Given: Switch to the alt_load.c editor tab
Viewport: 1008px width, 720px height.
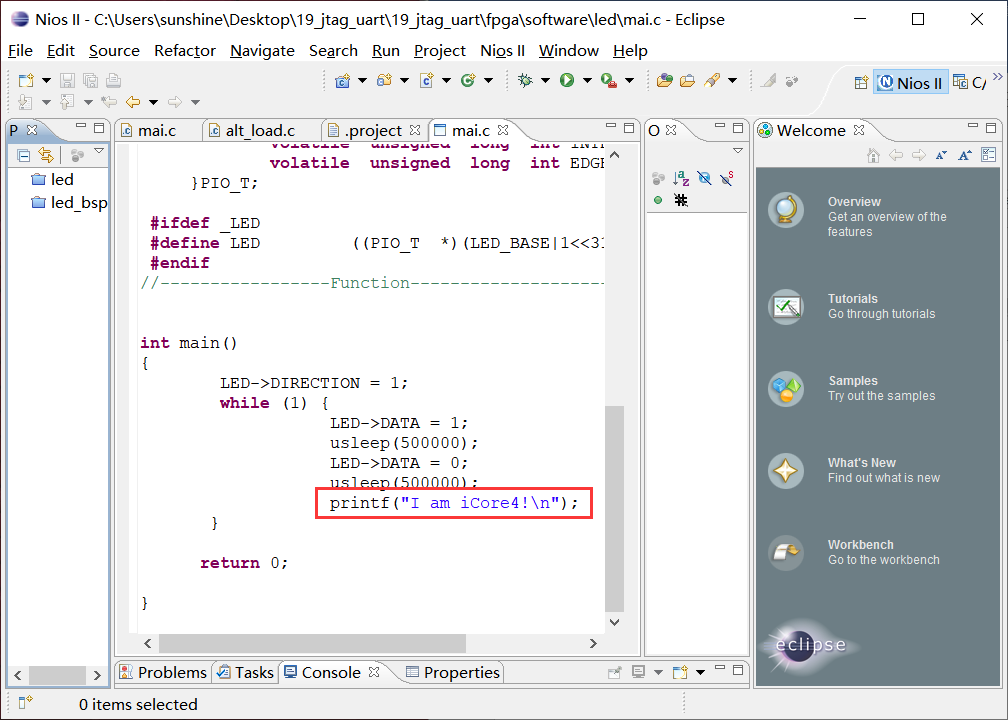Looking at the screenshot, I should click(260, 130).
